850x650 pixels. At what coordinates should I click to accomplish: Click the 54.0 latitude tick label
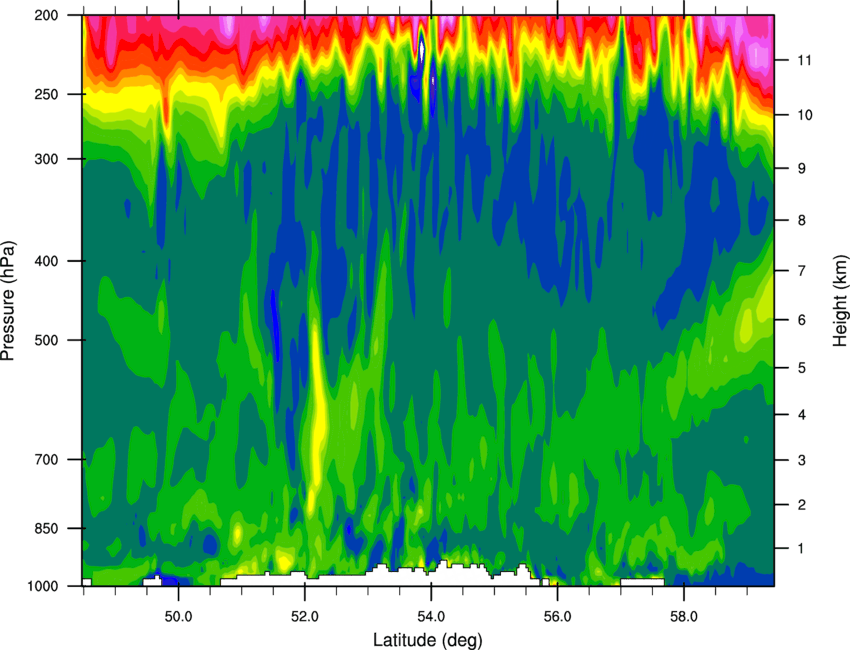(x=431, y=616)
